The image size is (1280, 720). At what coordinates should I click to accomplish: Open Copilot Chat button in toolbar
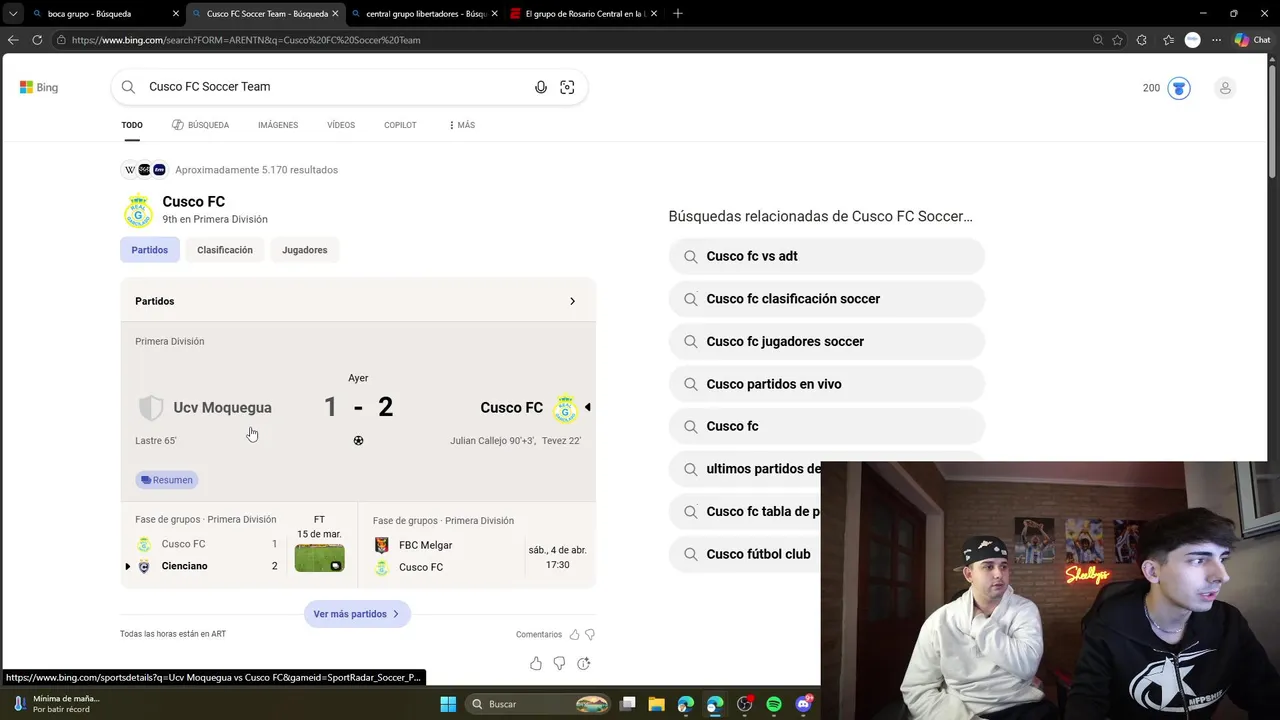(1252, 40)
